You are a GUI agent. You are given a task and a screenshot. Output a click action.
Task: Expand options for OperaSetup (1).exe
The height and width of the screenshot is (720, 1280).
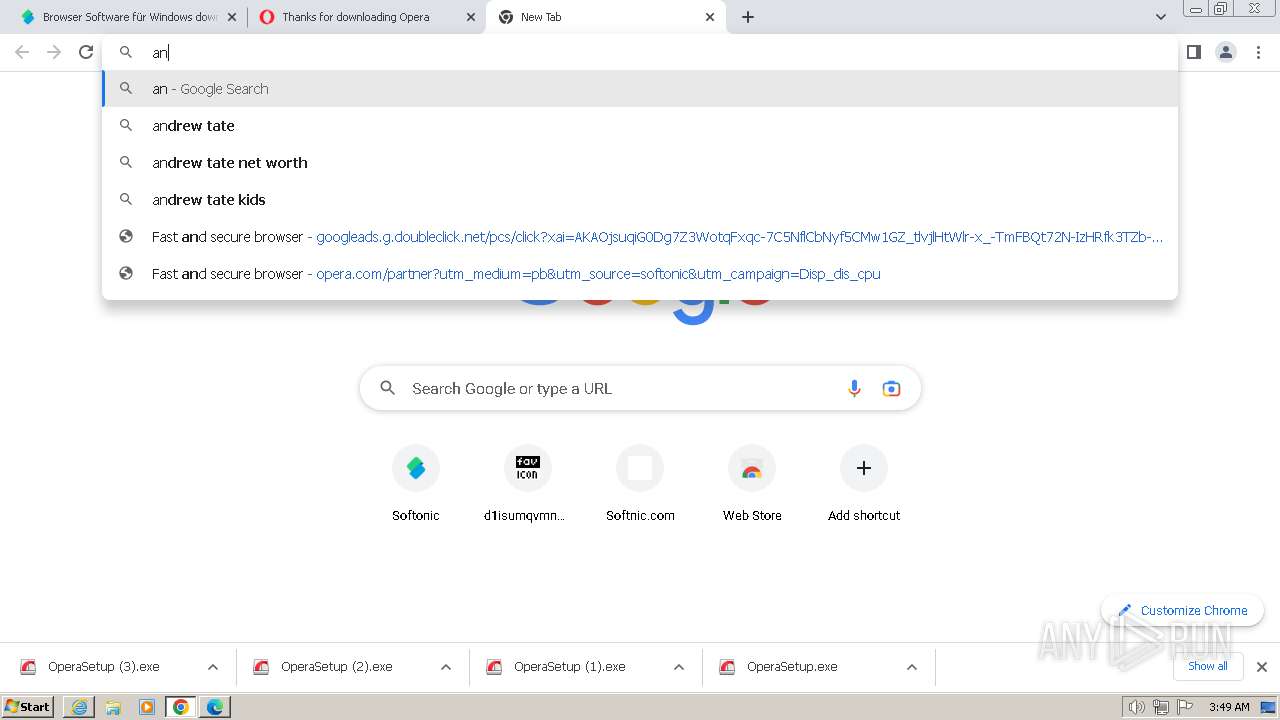click(679, 667)
